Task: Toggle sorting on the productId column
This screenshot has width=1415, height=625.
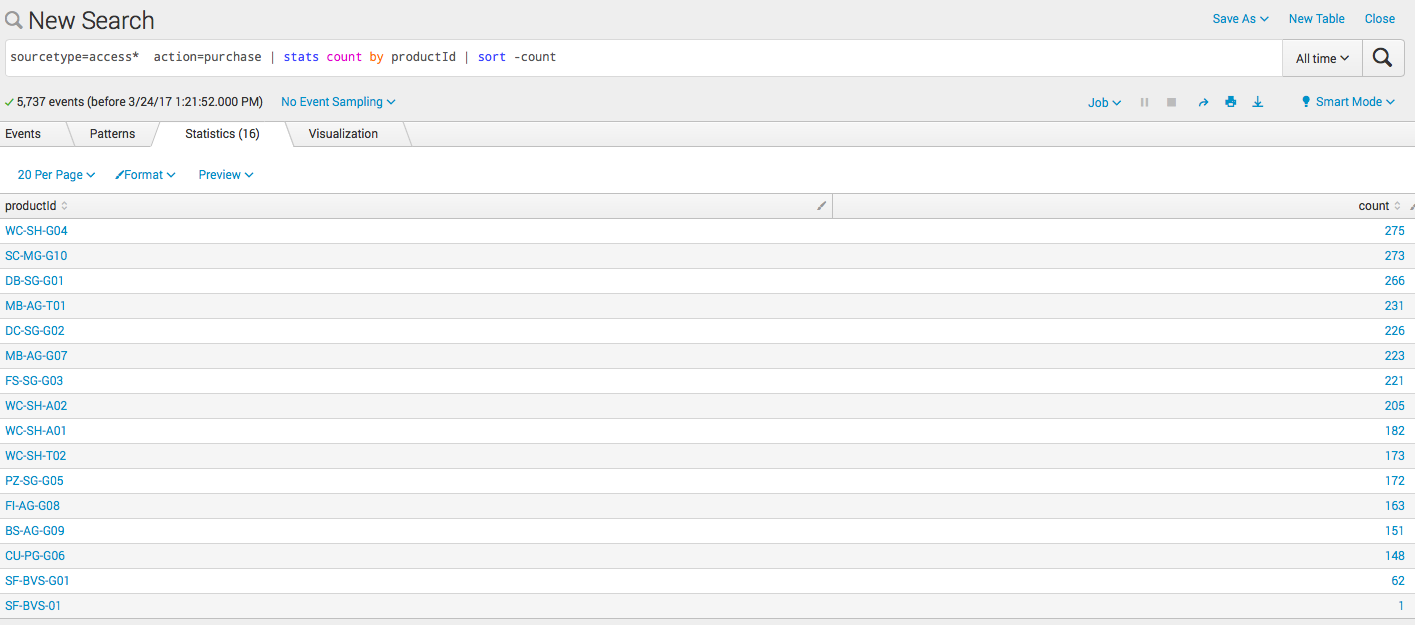Action: (x=63, y=205)
